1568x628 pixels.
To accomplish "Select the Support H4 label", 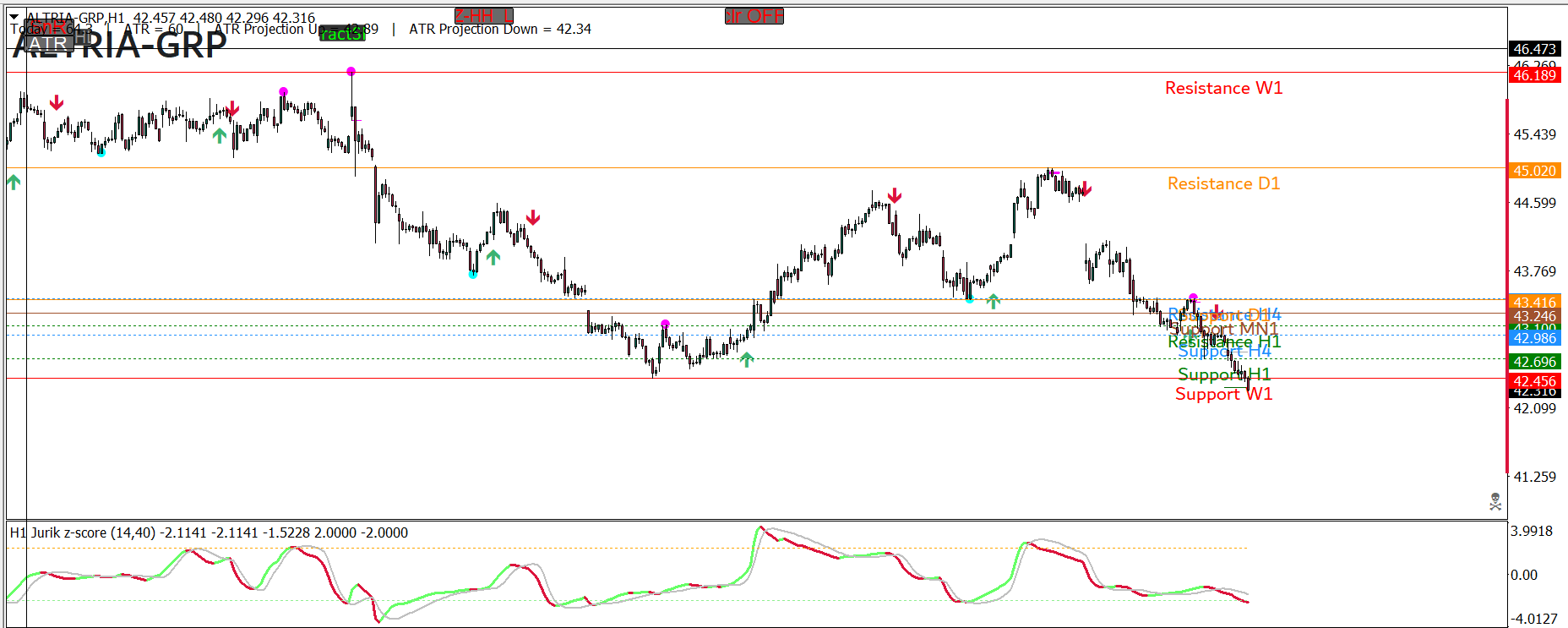I will (1224, 351).
